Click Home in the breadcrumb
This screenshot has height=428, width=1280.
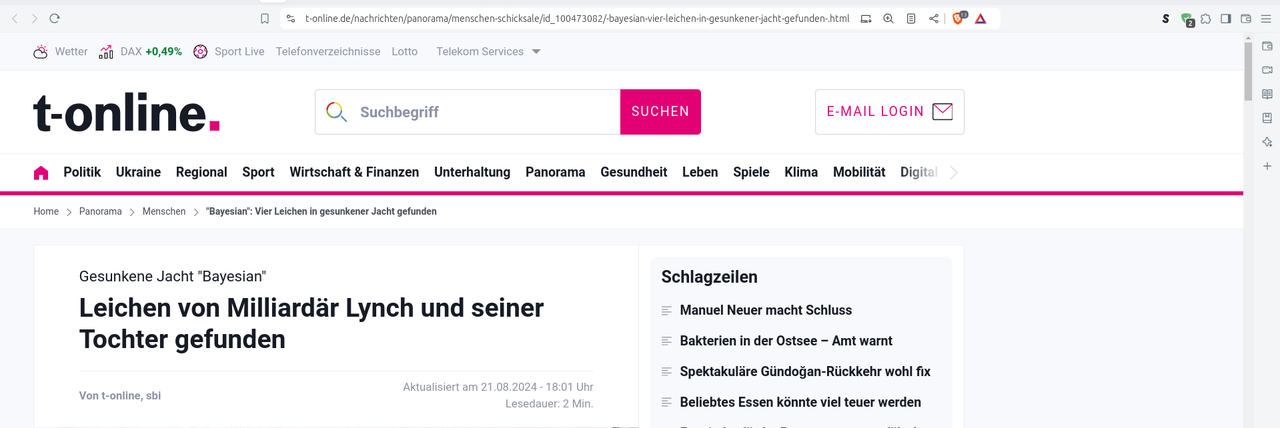tap(46, 212)
